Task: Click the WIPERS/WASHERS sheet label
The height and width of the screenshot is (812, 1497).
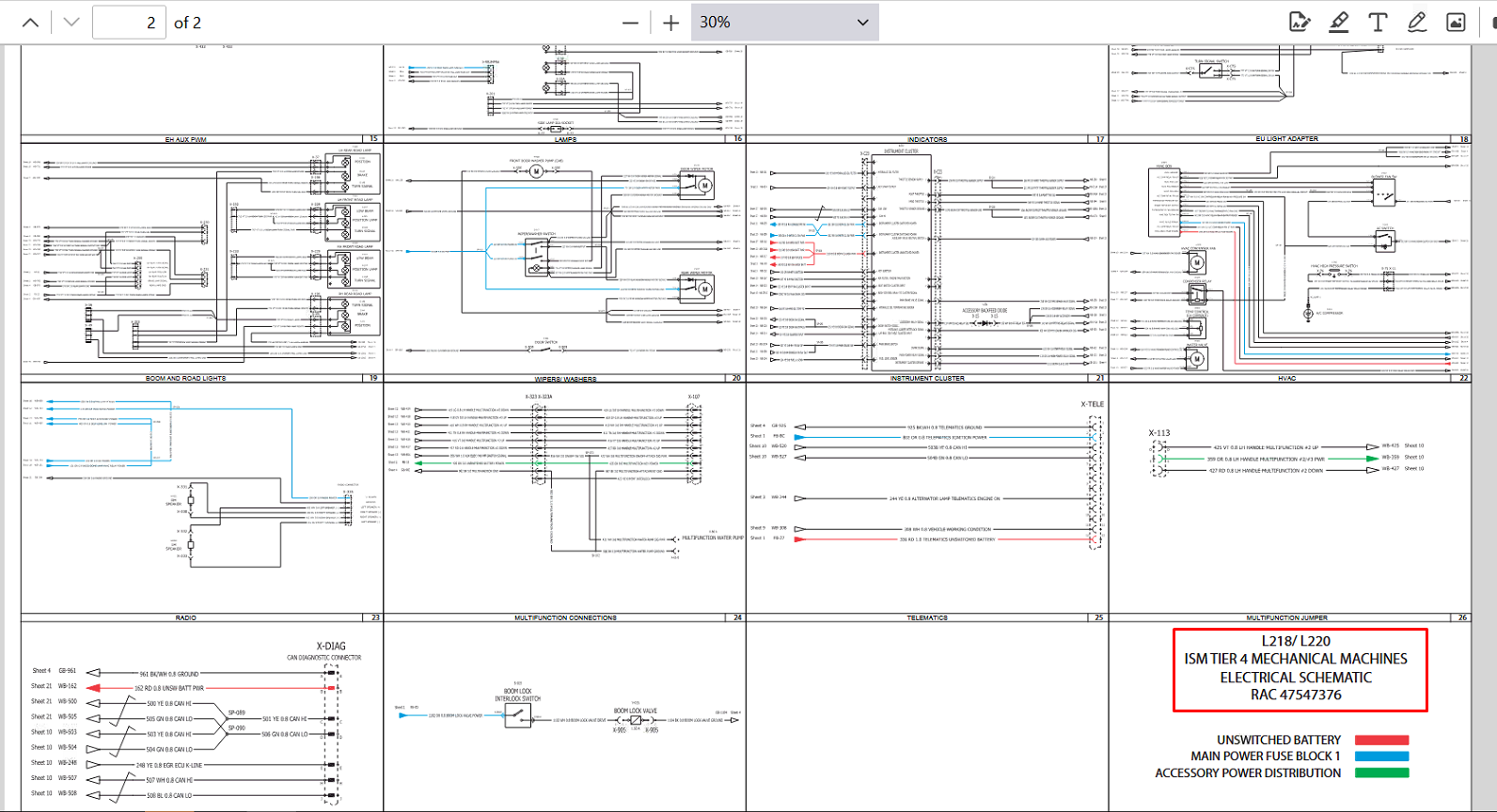Action: click(x=565, y=379)
